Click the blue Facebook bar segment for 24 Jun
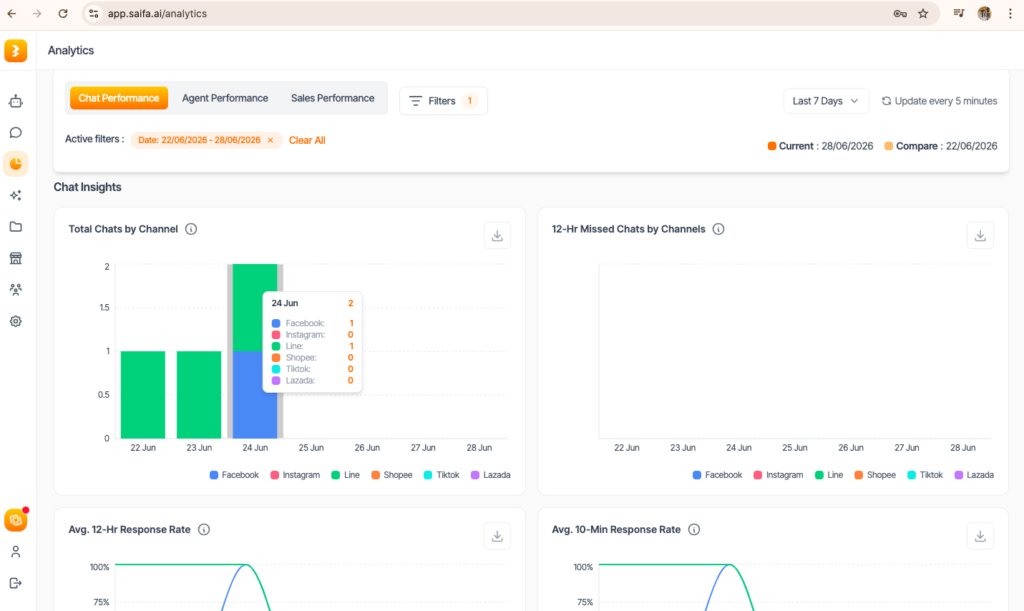The height and width of the screenshot is (611, 1024). tap(255, 394)
